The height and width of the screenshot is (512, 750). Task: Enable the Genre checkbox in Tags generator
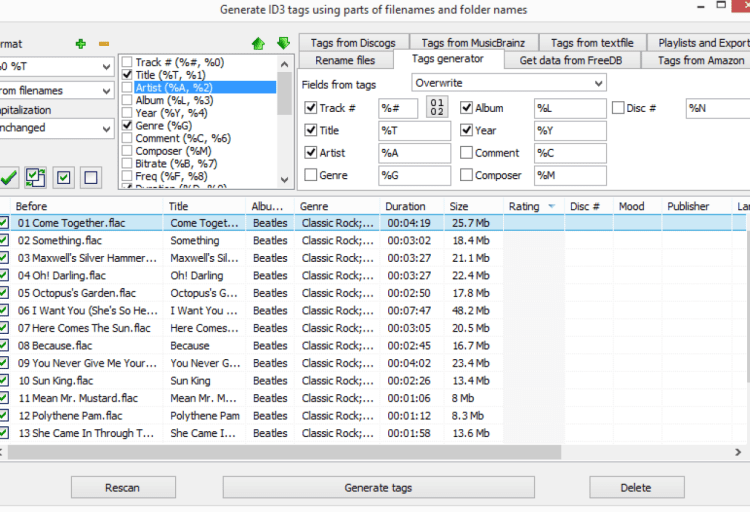(x=311, y=175)
